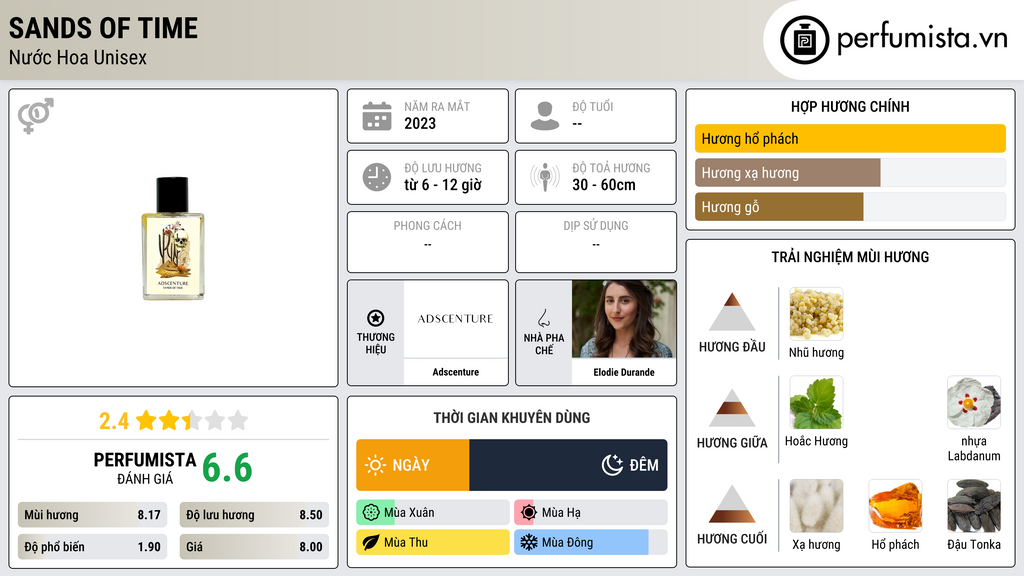The width and height of the screenshot is (1024, 576).
Task: Open the Sands of Time bottle image
Action: click(173, 238)
